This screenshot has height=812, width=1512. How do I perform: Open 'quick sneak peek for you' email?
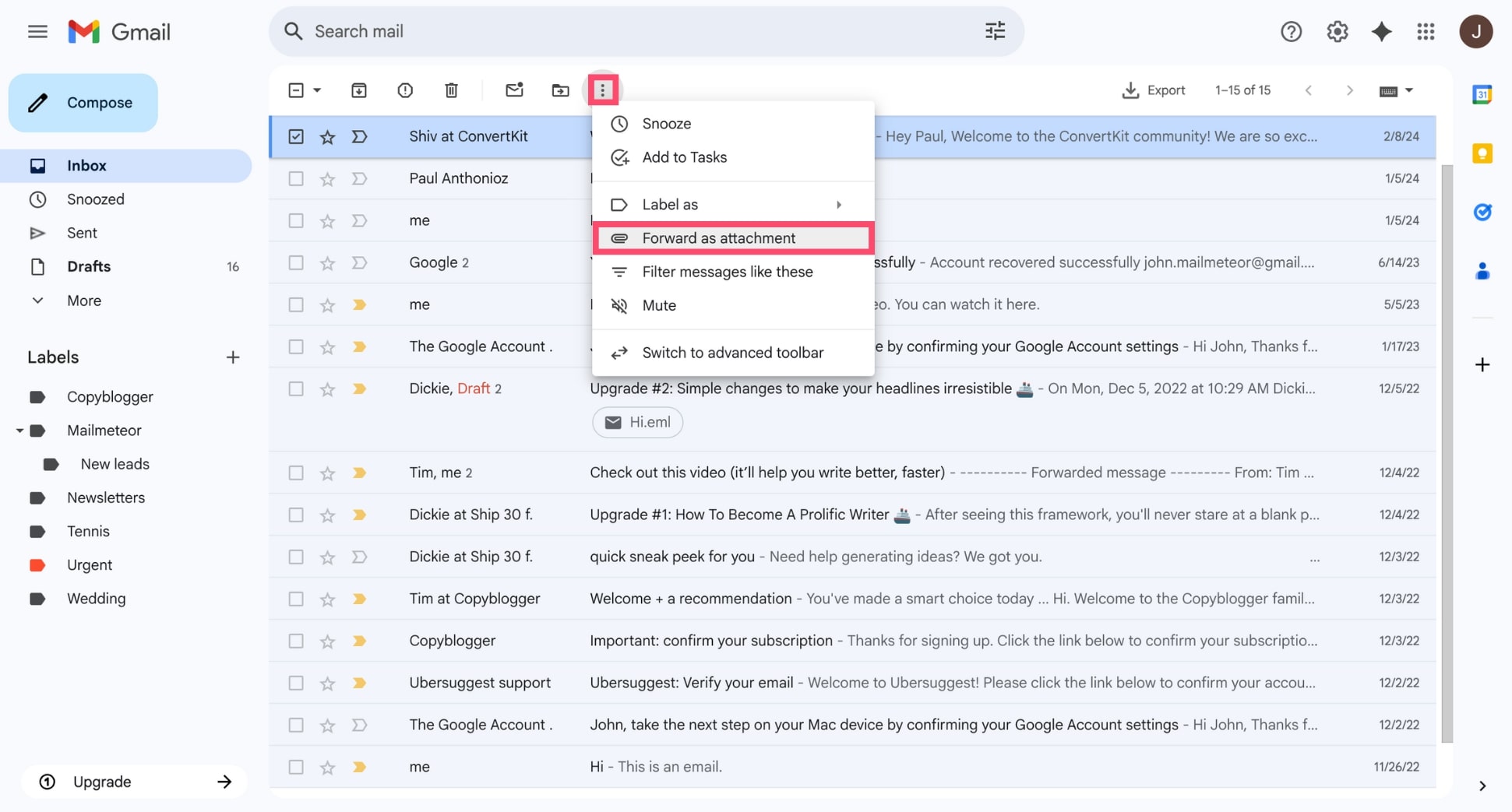pos(852,557)
